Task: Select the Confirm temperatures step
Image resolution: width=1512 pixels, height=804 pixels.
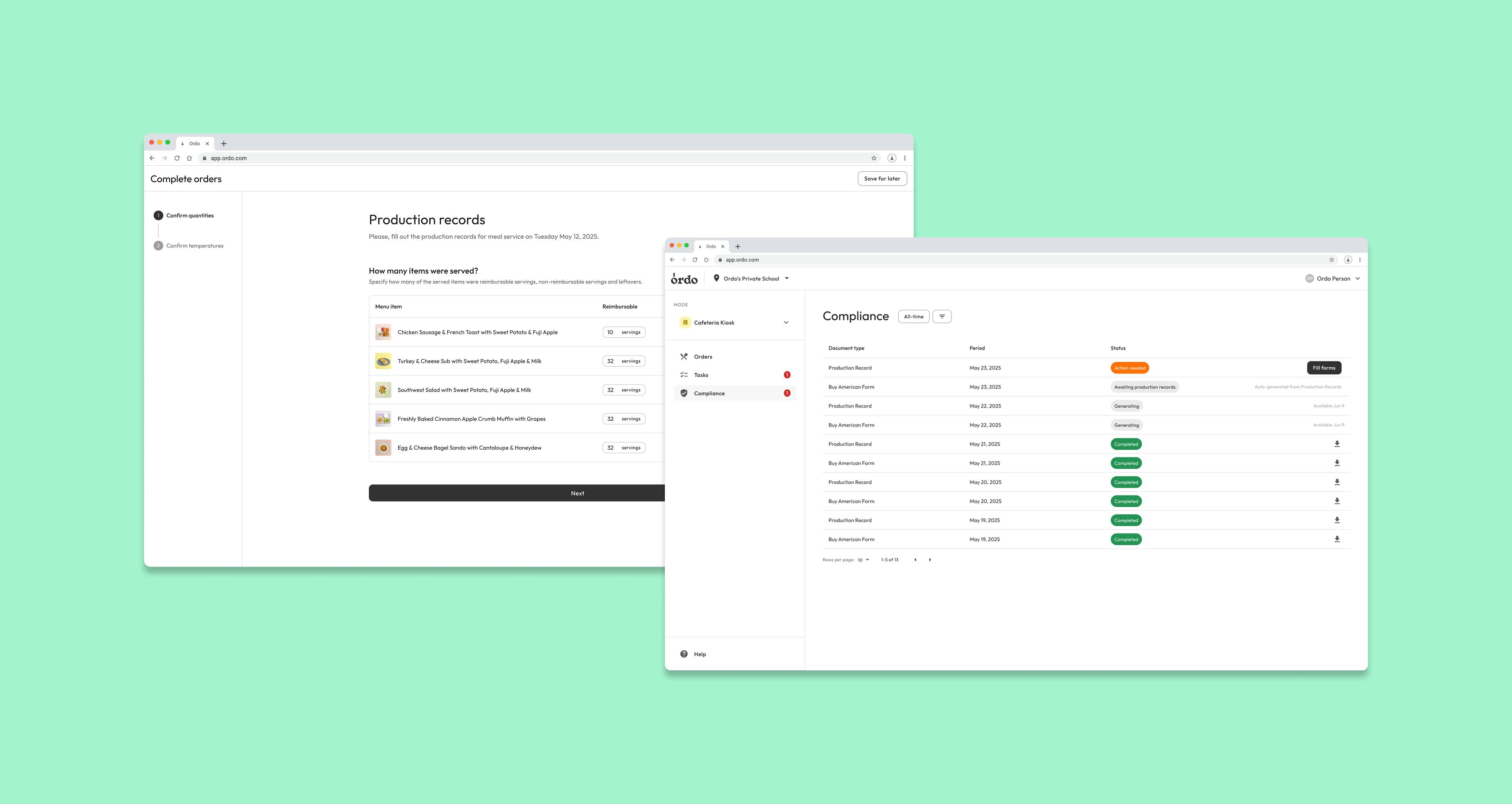Action: tap(194, 246)
